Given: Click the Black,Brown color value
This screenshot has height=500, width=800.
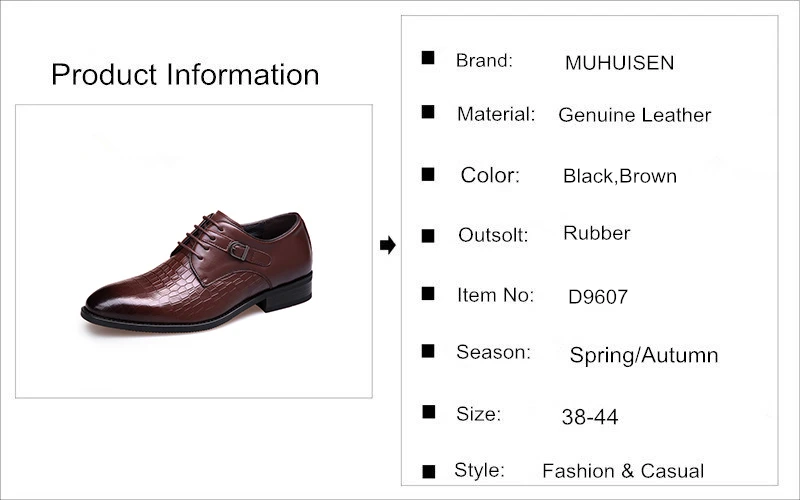Looking at the screenshot, I should point(620,176).
